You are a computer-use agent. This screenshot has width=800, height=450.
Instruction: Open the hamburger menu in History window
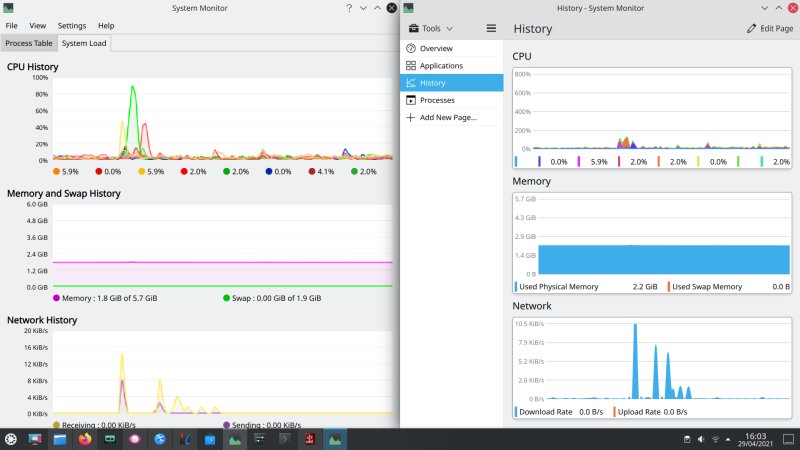coord(491,29)
